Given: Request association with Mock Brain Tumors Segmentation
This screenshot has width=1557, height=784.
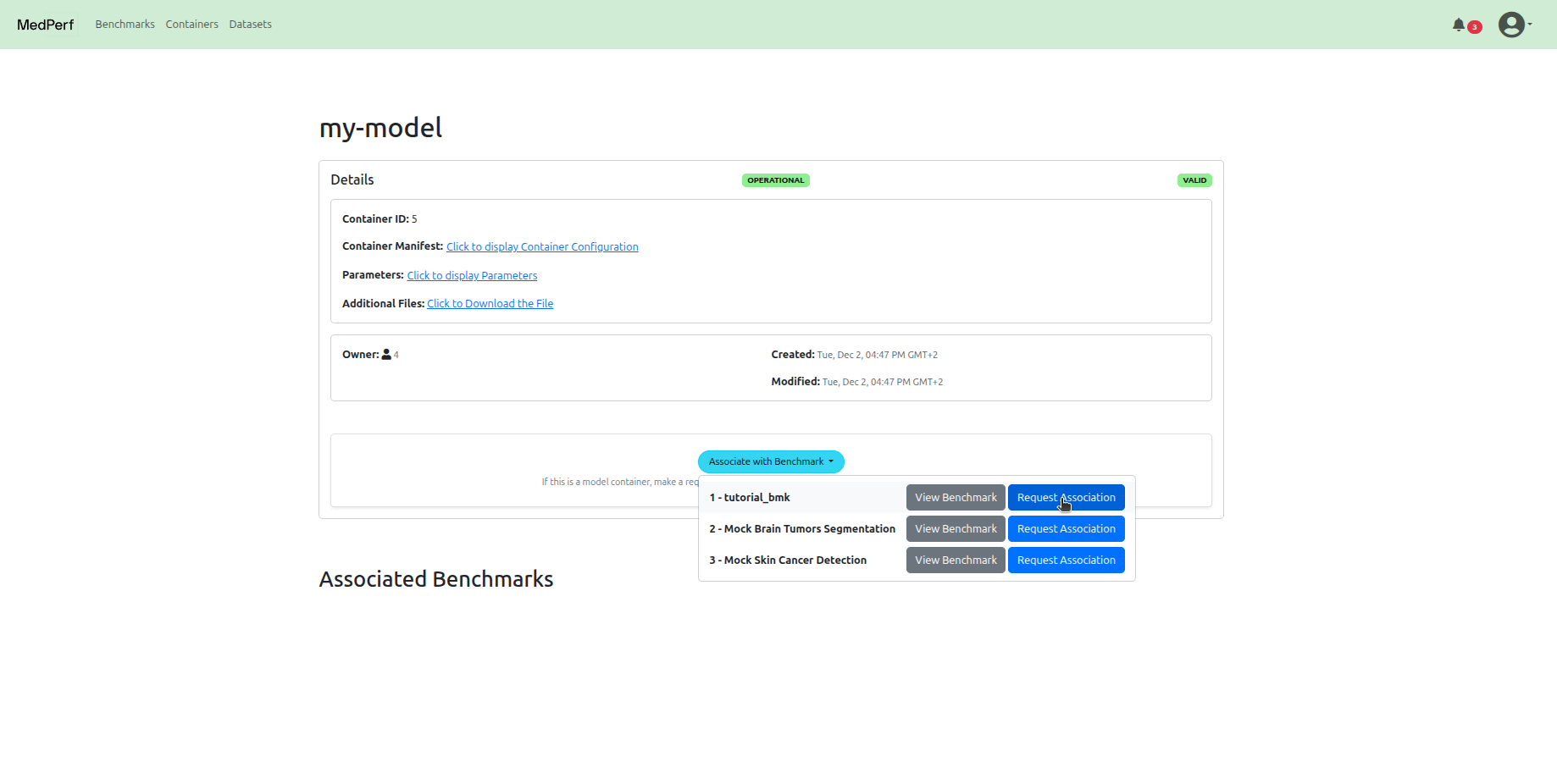Looking at the screenshot, I should (x=1066, y=529).
